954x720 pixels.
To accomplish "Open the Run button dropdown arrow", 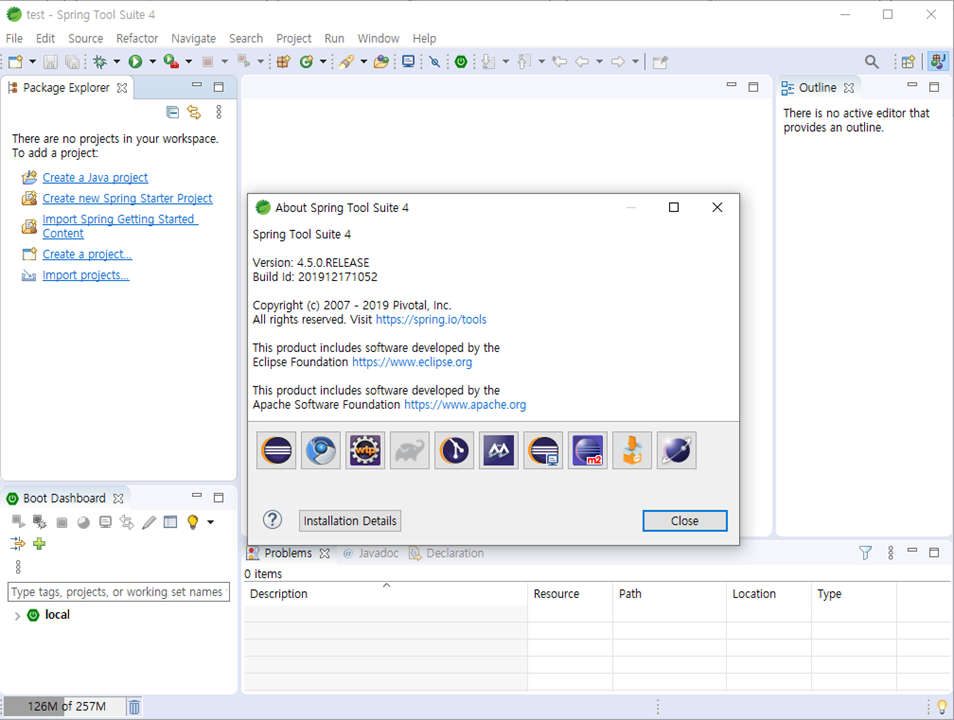I will tap(151, 61).
